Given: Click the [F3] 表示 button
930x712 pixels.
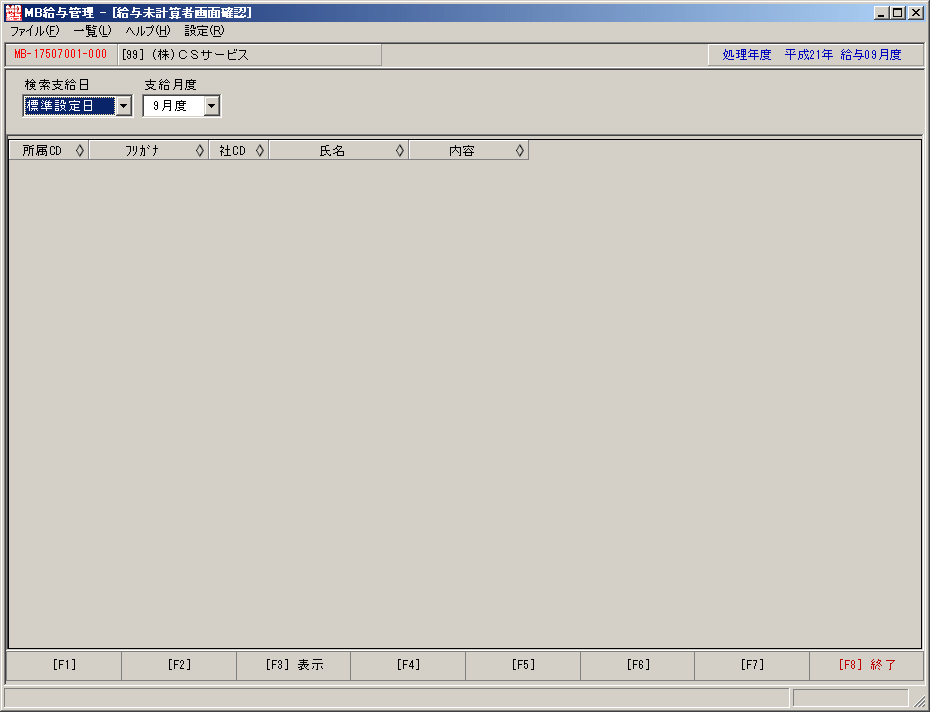Looking at the screenshot, I should pos(294,665).
